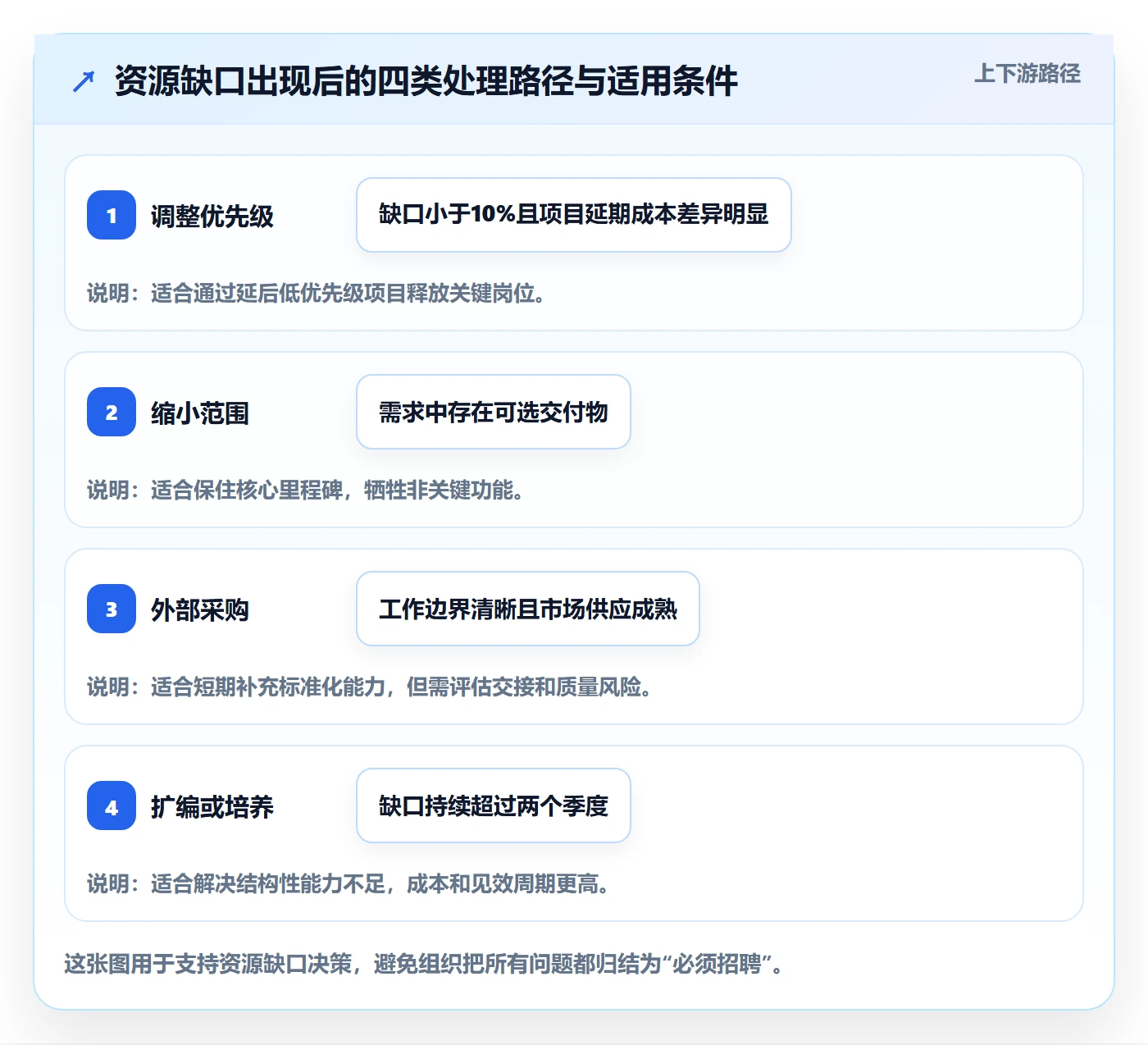
Task: Click the 扩编或培养 heading
Action: (x=212, y=807)
